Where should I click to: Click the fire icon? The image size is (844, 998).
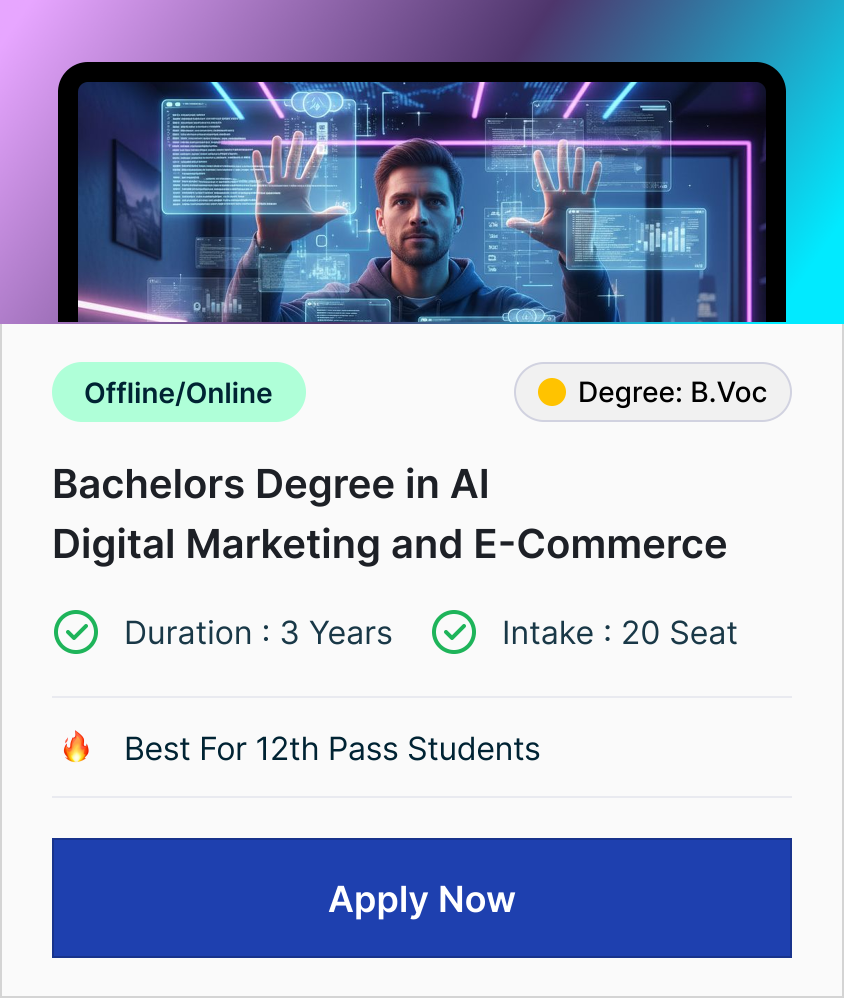(76, 747)
